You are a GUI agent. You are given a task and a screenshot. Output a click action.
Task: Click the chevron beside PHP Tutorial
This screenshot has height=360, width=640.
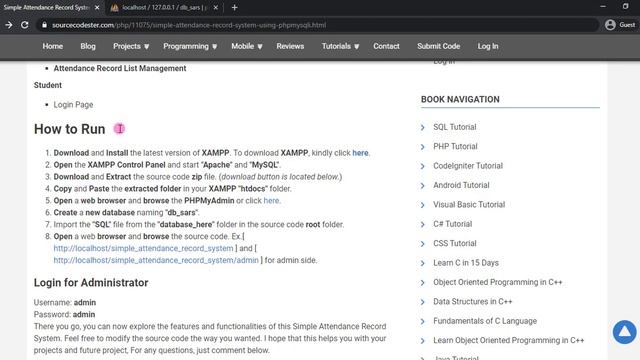click(x=423, y=147)
